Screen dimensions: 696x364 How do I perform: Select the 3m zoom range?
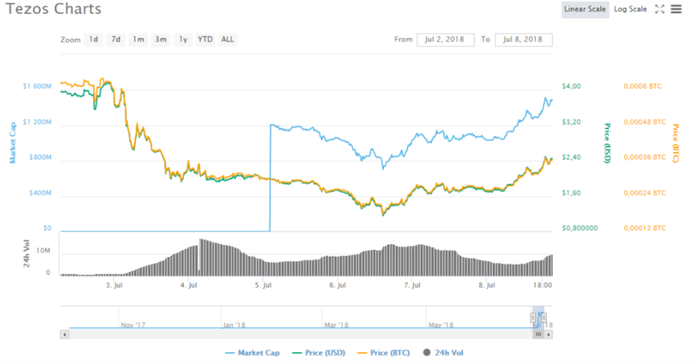(x=161, y=40)
